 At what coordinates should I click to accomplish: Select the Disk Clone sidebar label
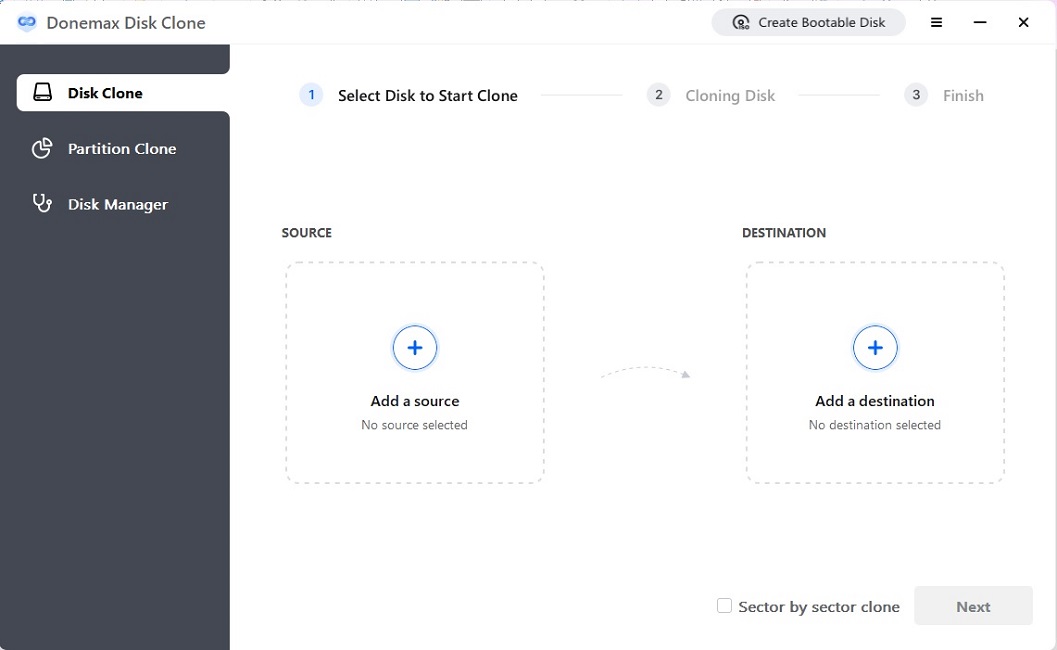[x=105, y=93]
